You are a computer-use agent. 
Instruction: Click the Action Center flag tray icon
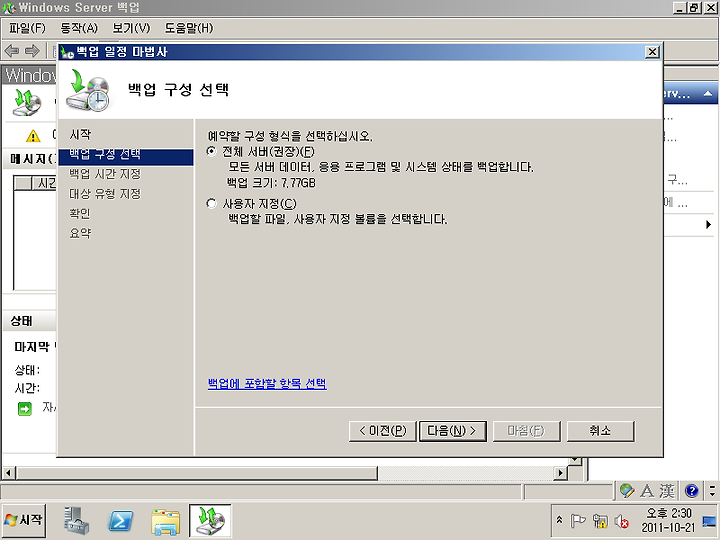click(x=577, y=521)
